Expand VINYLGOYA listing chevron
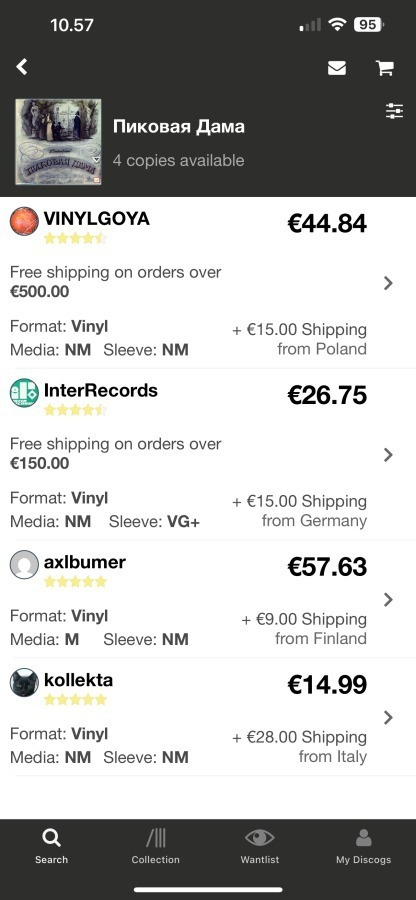Image resolution: width=416 pixels, height=900 pixels. pos(388,282)
